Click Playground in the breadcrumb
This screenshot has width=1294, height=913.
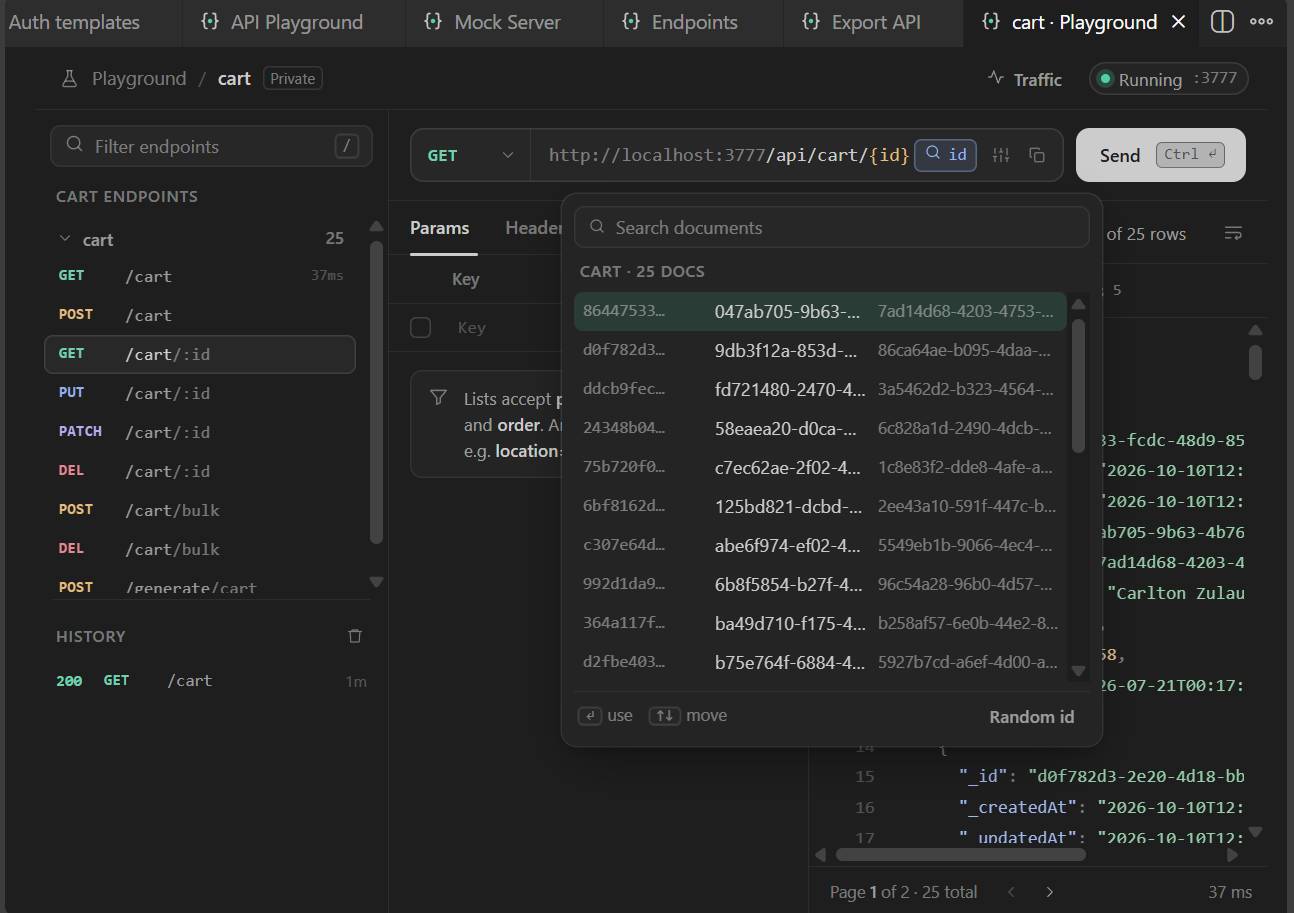[x=139, y=79]
